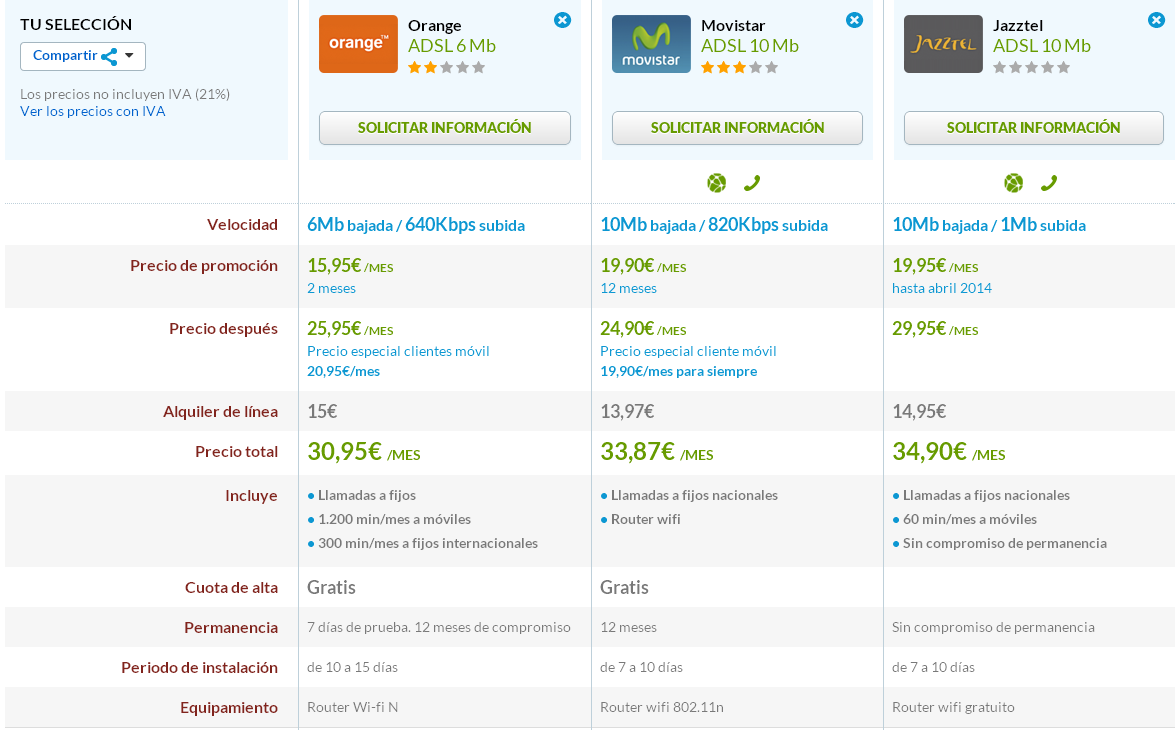Click Orange 'Precio especial clientes móvil' text
This screenshot has height=730, width=1175.
(x=398, y=351)
